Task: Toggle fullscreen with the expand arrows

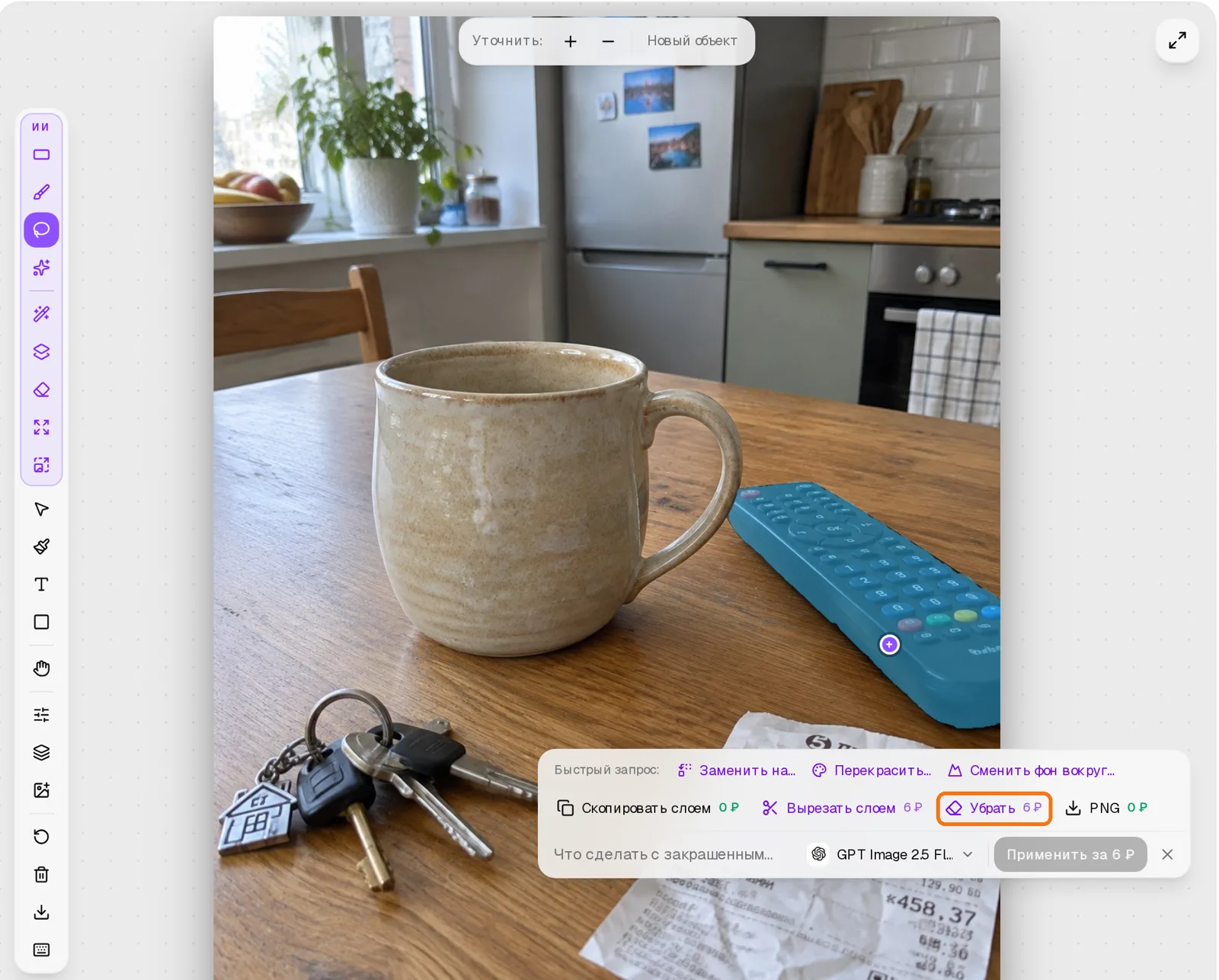Action: point(1177,40)
